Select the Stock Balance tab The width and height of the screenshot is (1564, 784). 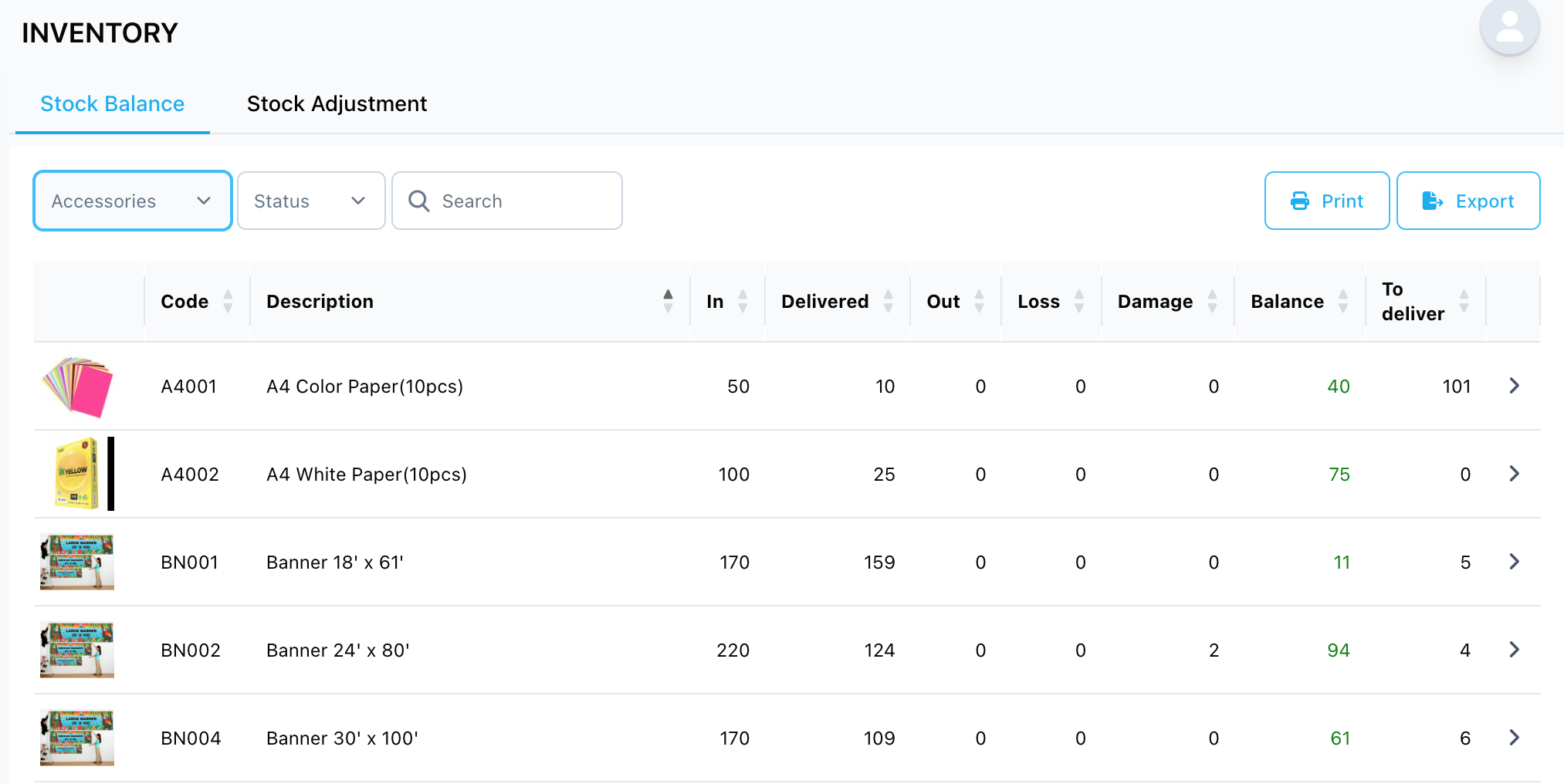click(x=113, y=103)
